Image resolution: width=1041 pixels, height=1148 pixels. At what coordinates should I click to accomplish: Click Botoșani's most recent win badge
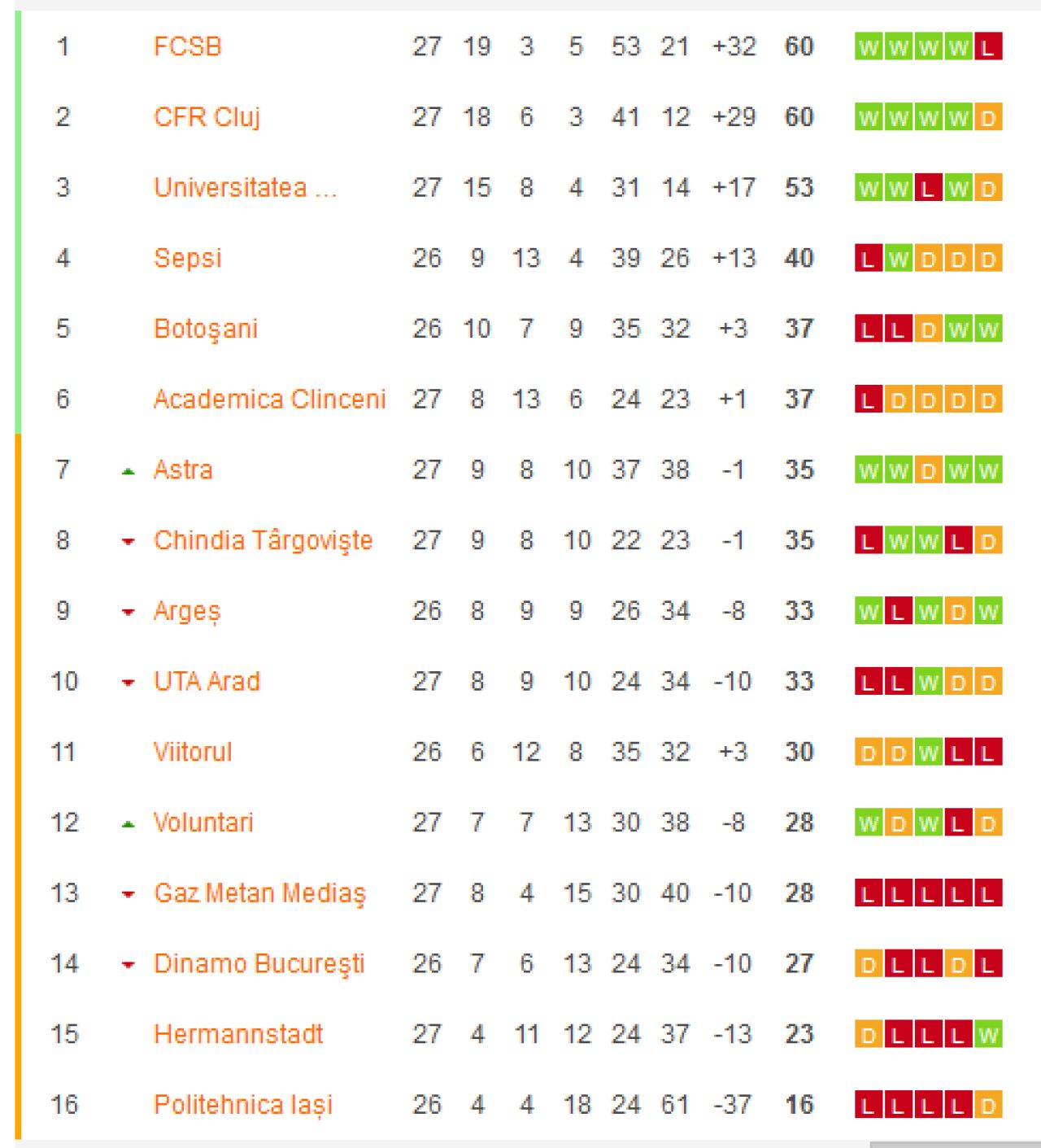click(x=987, y=330)
